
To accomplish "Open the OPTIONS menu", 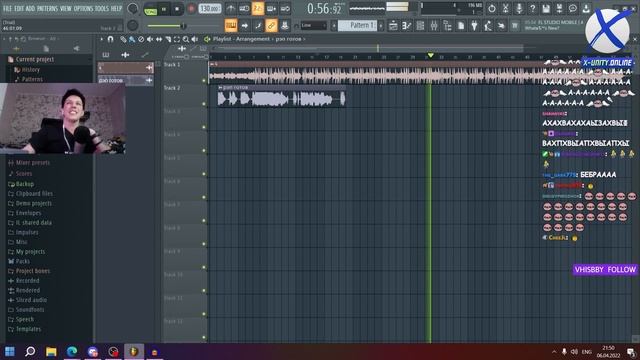I will (x=83, y=8).
